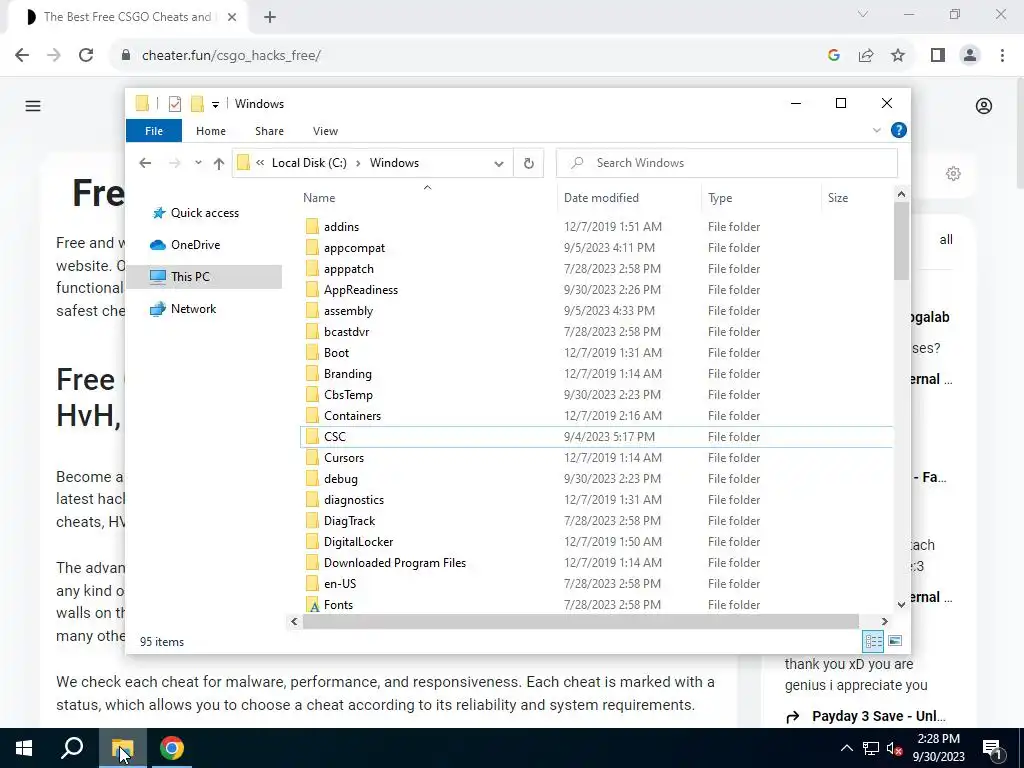The height and width of the screenshot is (768, 1024).
Task: Open address bar history dropdown
Action: coord(499,163)
